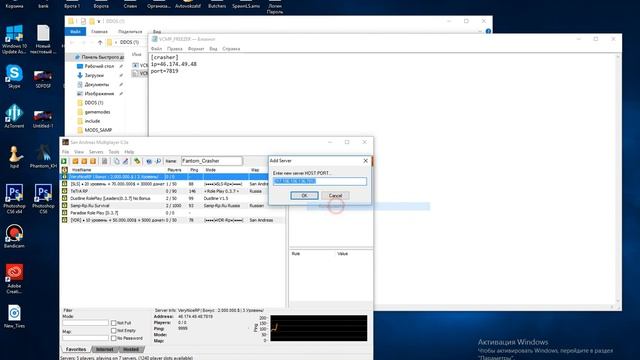
Task: Click the lock icon of Samp-Rp.Ru Survival row
Action: pos(64,206)
